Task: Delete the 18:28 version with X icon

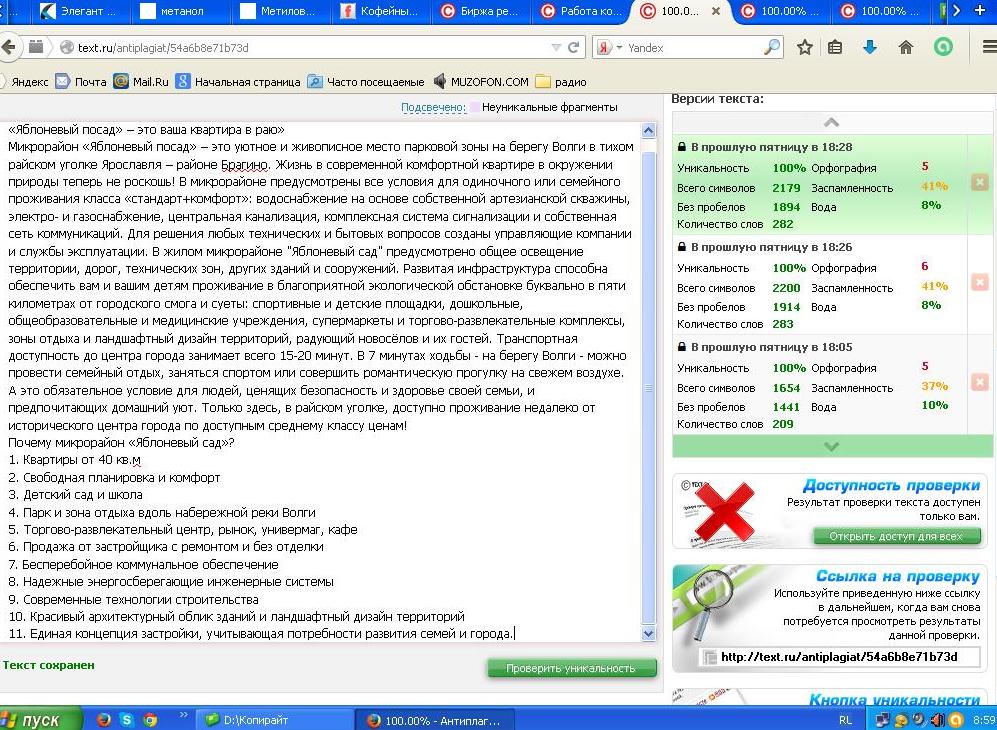Action: point(980,182)
